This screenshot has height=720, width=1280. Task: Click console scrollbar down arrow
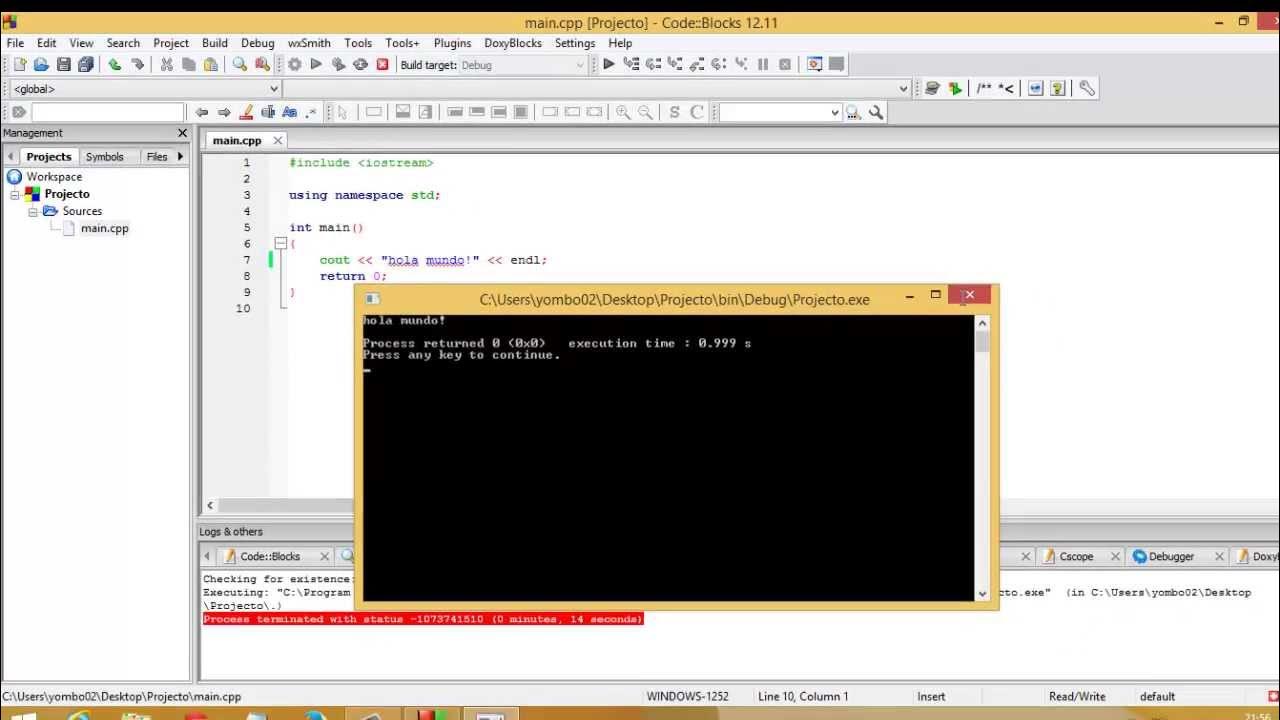tap(983, 593)
